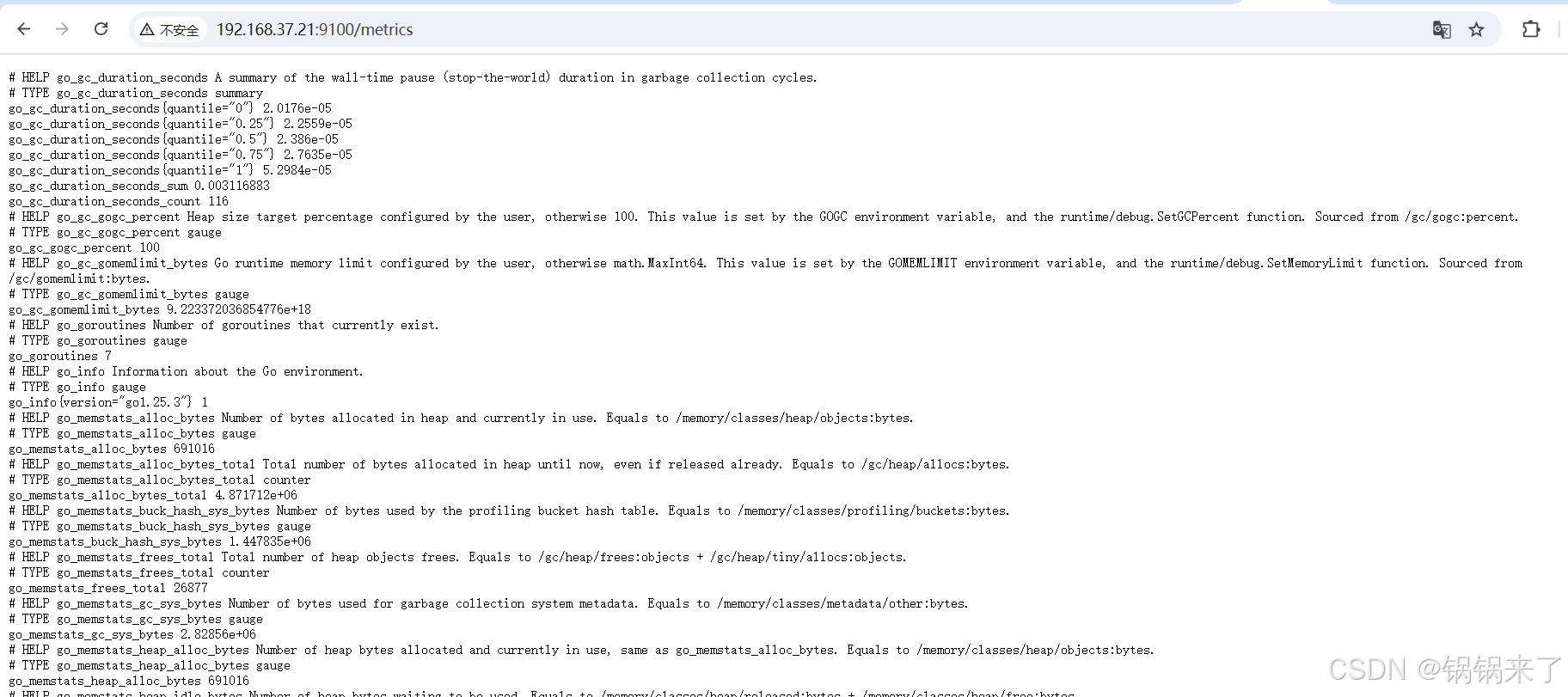The image size is (1568, 697).
Task: Click the line 'go_memstats_buck_hash_sys_bytes 1.447835e+06'
Action: pyautogui.click(x=160, y=541)
